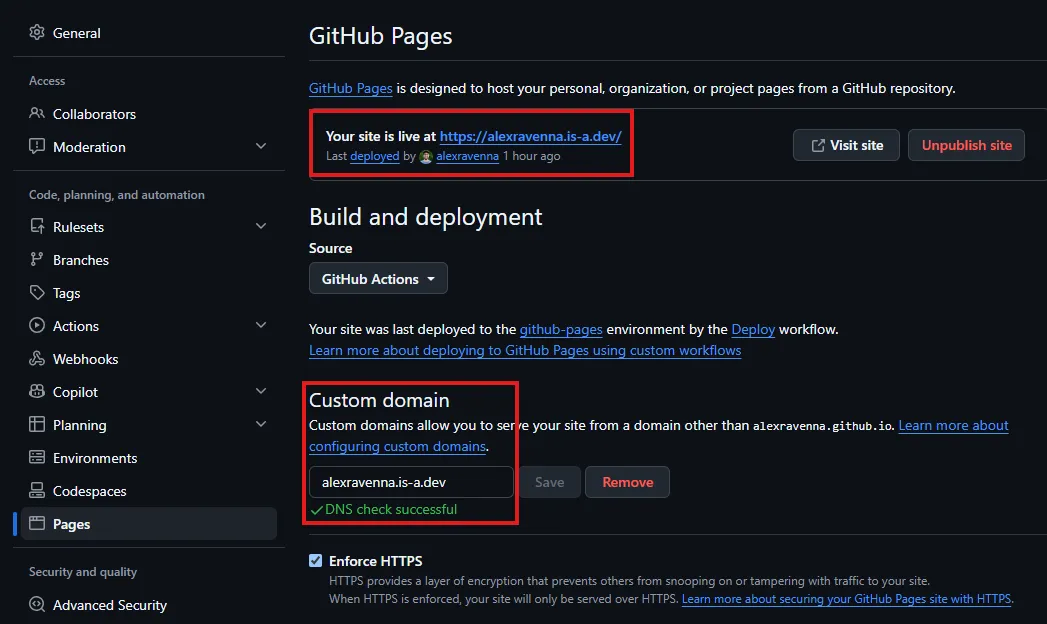Click the 'Security and quality' section label
The image size is (1047, 624).
pos(83,572)
